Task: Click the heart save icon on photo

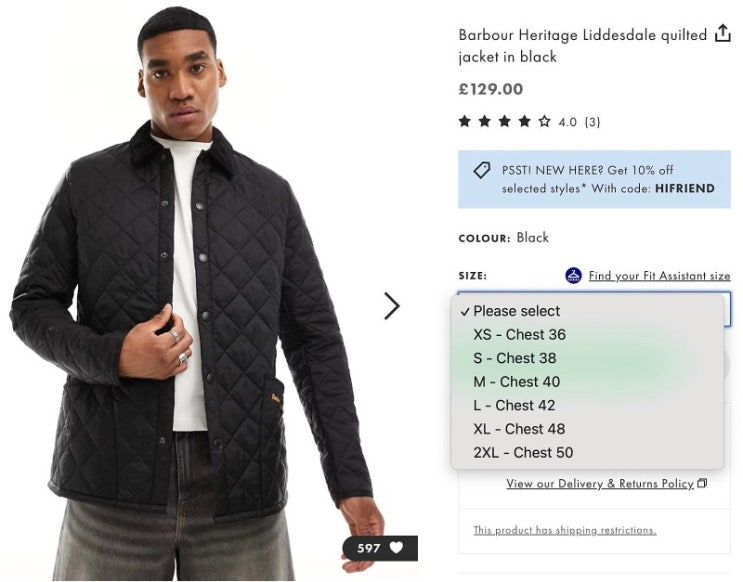Action: 397,548
